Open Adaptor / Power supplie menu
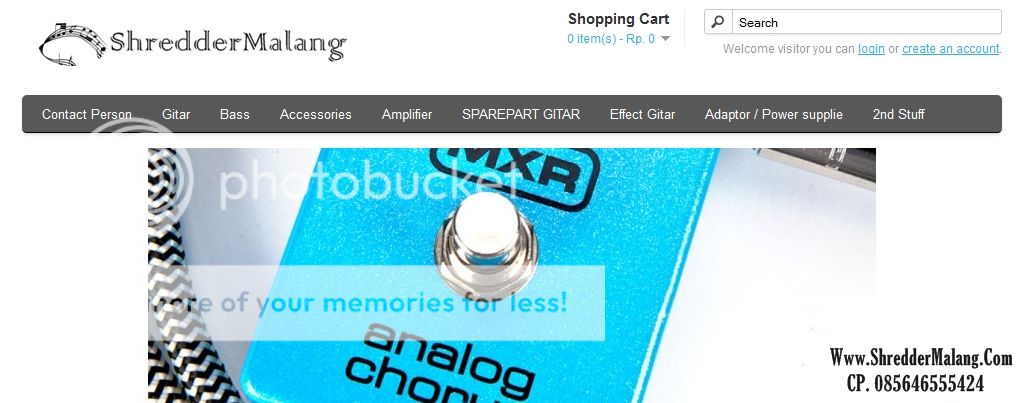This screenshot has width=1023, height=403. point(774,114)
